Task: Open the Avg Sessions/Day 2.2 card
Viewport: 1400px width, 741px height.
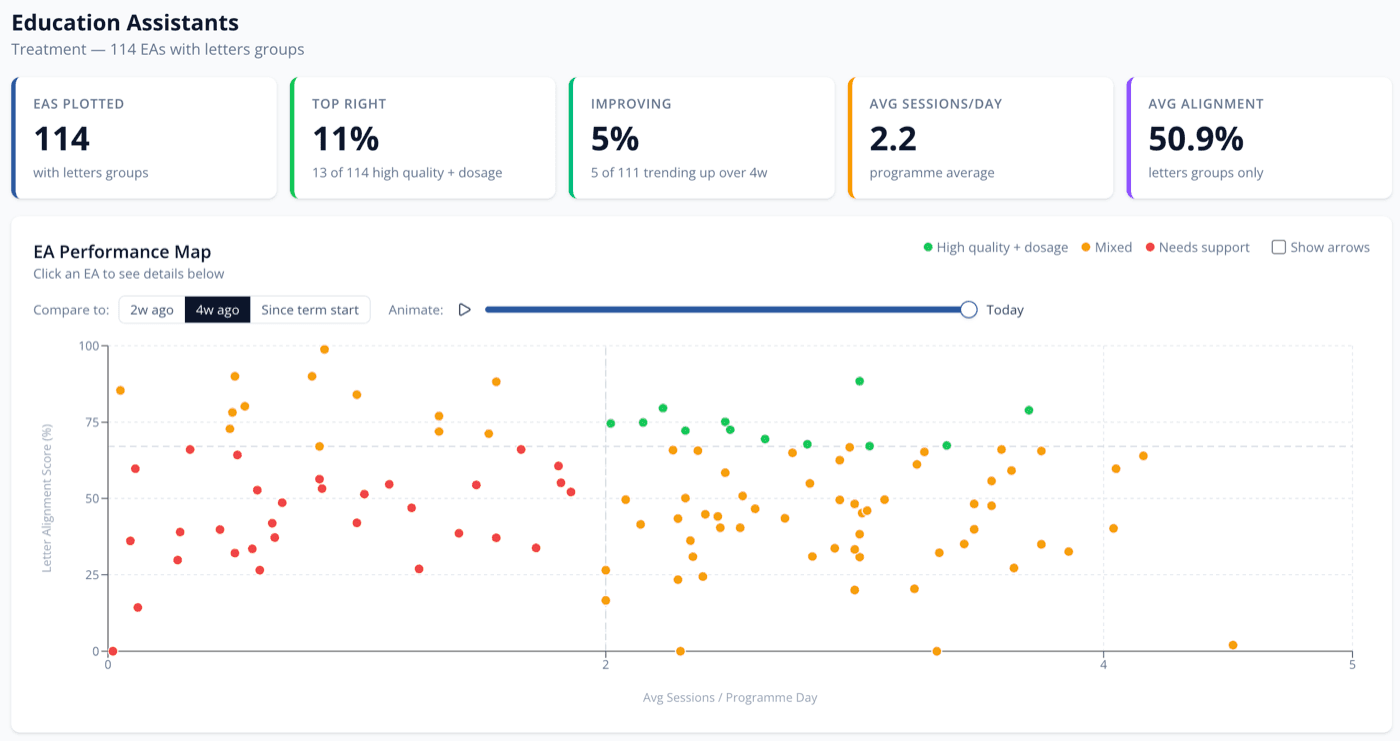Action: tap(980, 138)
